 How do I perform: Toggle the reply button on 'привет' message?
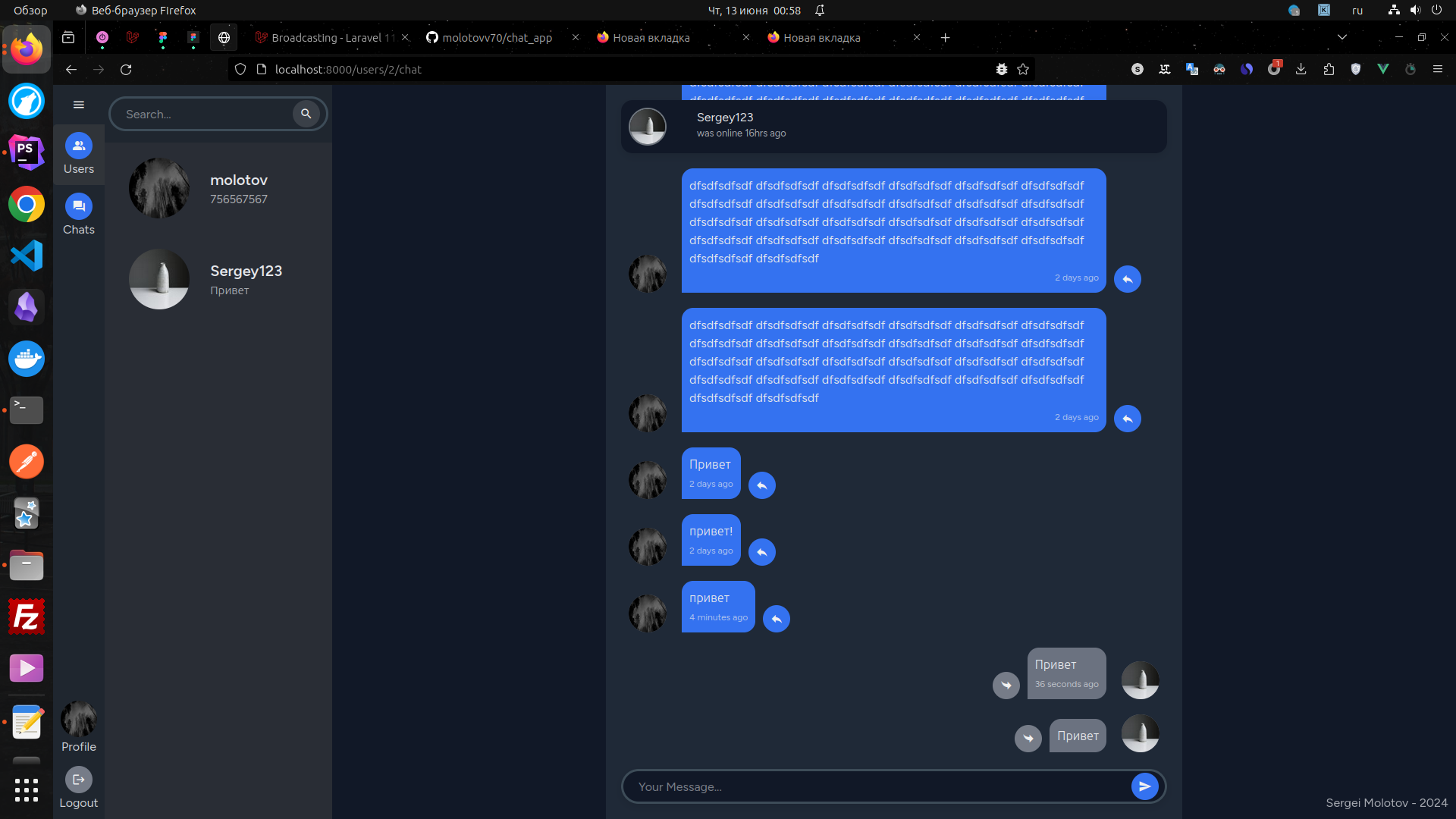(776, 619)
